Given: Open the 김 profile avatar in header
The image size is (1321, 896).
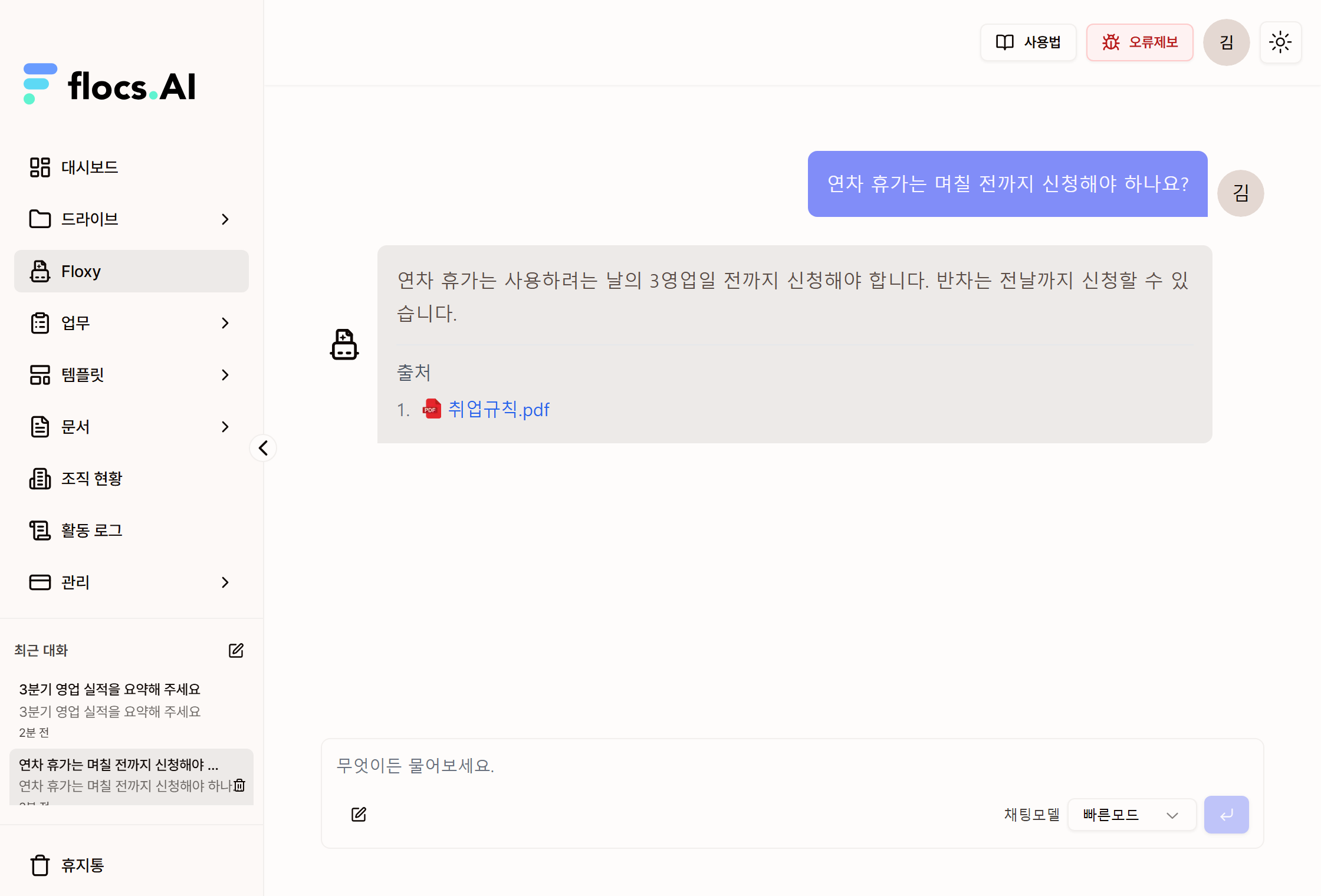Looking at the screenshot, I should click(x=1226, y=42).
